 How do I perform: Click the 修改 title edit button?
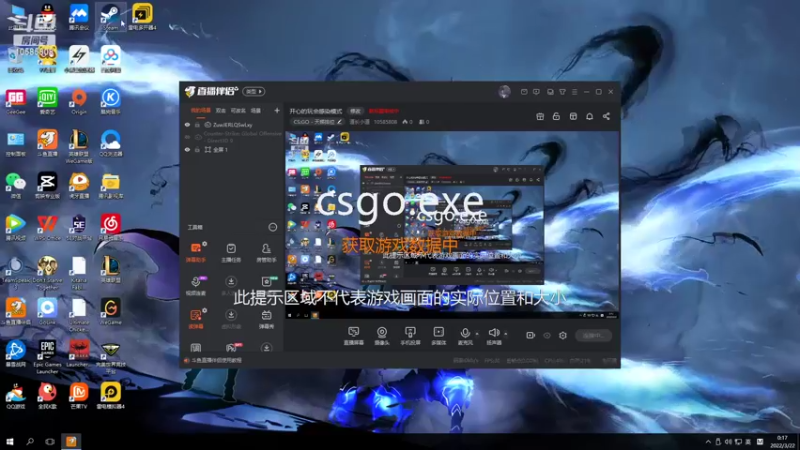pyautogui.click(x=355, y=111)
